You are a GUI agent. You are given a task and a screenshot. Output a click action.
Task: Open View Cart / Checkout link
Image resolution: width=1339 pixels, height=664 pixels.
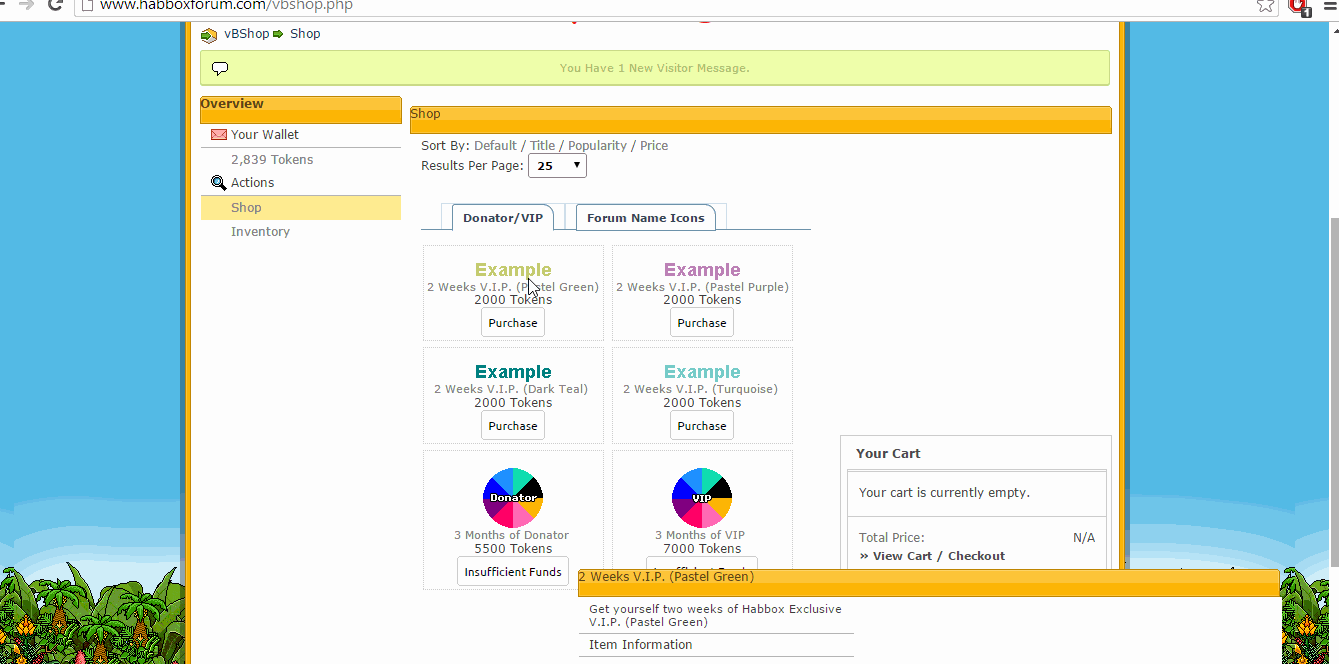click(x=932, y=556)
